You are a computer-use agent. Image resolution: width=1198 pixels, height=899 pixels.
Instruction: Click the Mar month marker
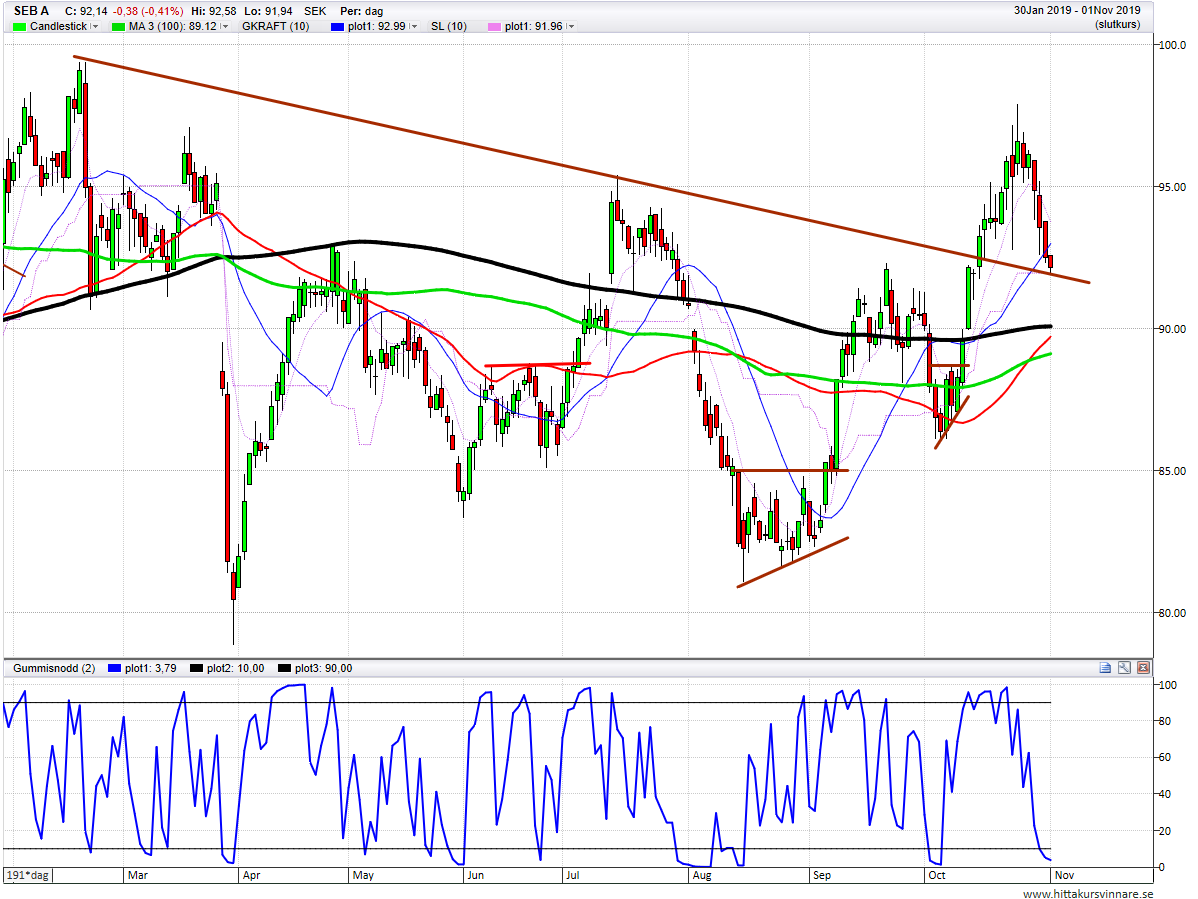pos(138,875)
